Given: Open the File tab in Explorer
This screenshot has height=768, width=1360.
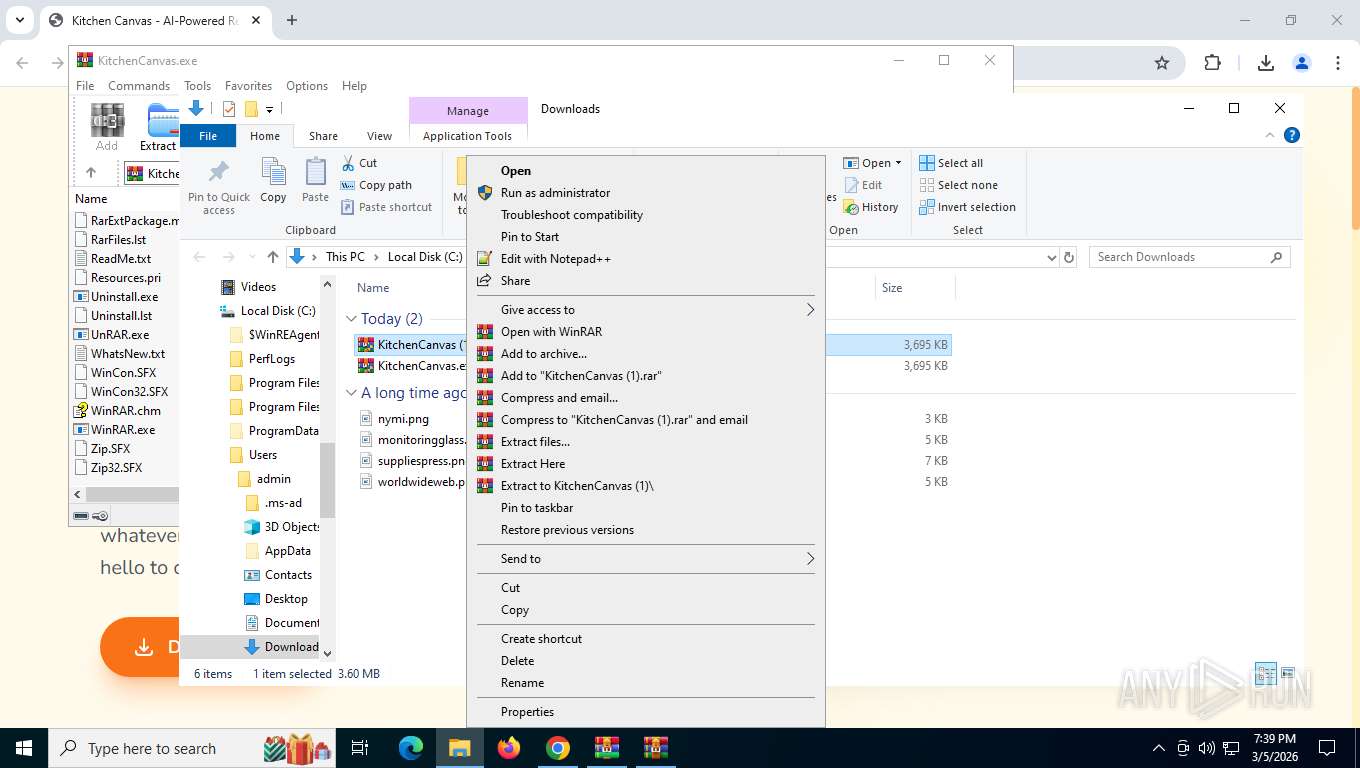Looking at the screenshot, I should click(x=208, y=136).
